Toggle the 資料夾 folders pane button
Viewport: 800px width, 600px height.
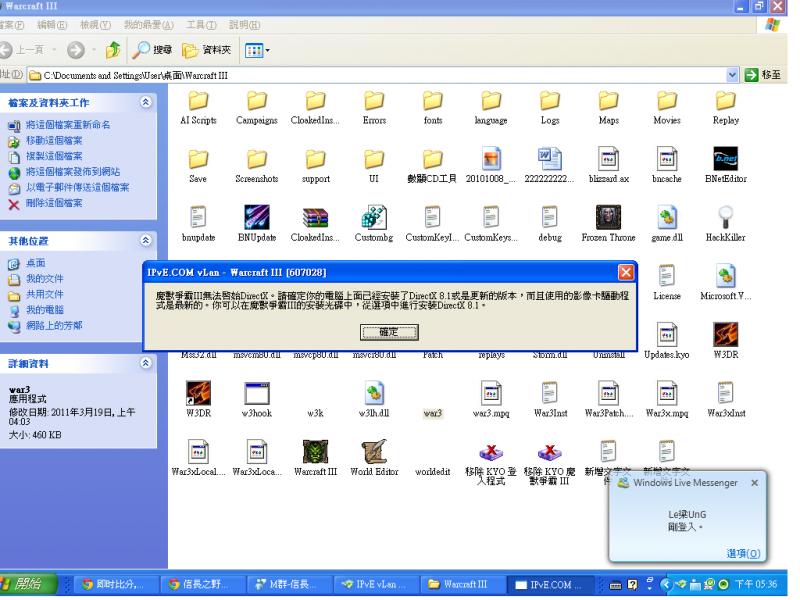click(206, 48)
